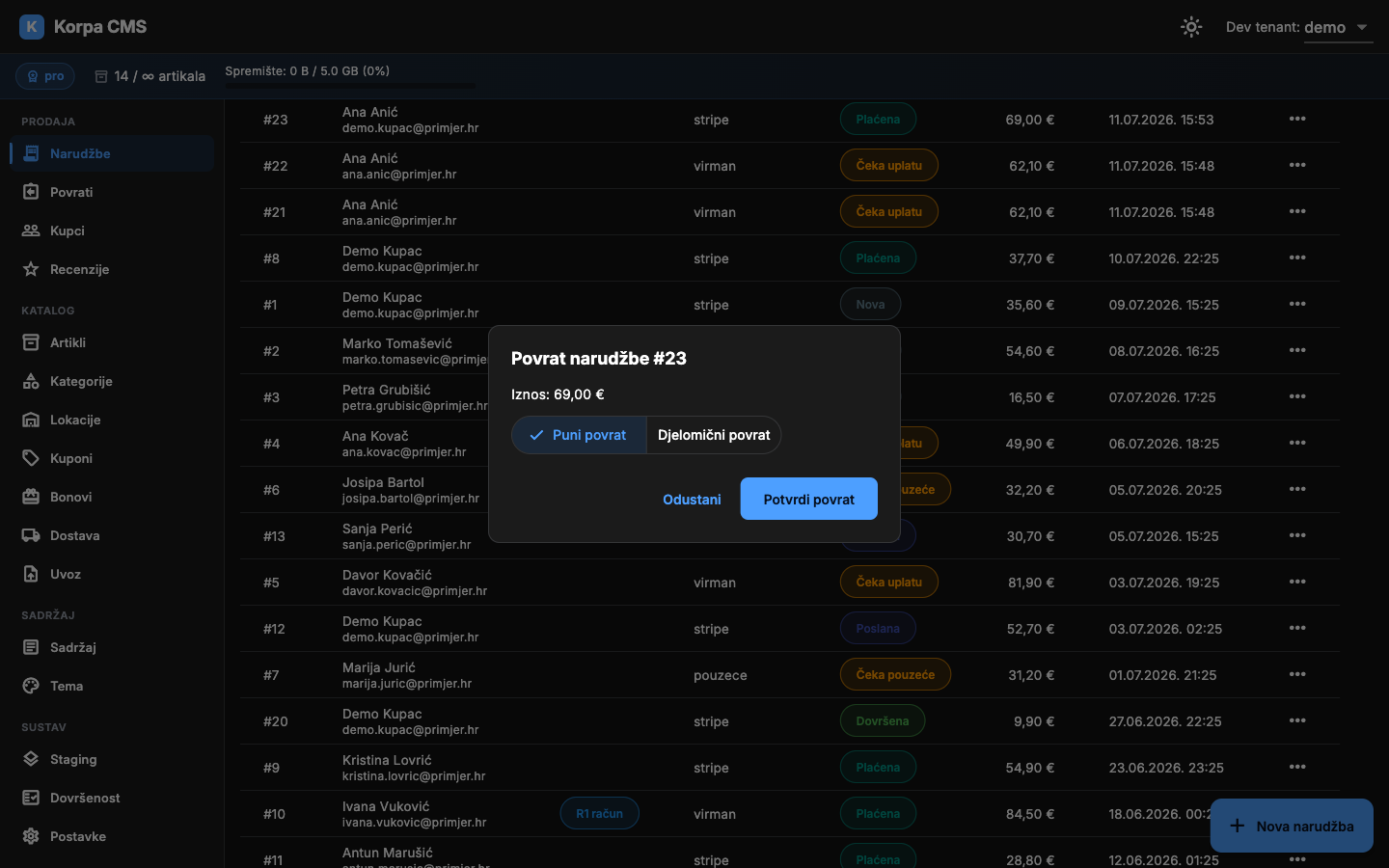This screenshot has height=868, width=1389.
Task: Click the Bonovi gift card icon
Action: (31, 497)
